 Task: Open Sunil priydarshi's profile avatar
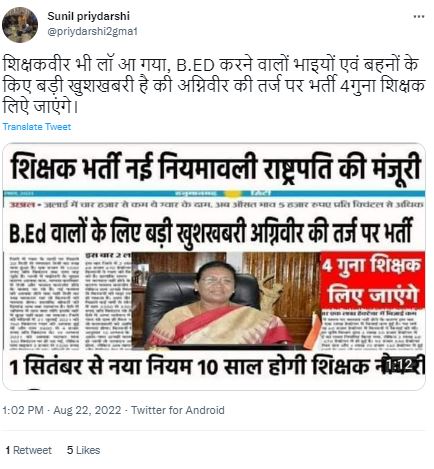20,25
